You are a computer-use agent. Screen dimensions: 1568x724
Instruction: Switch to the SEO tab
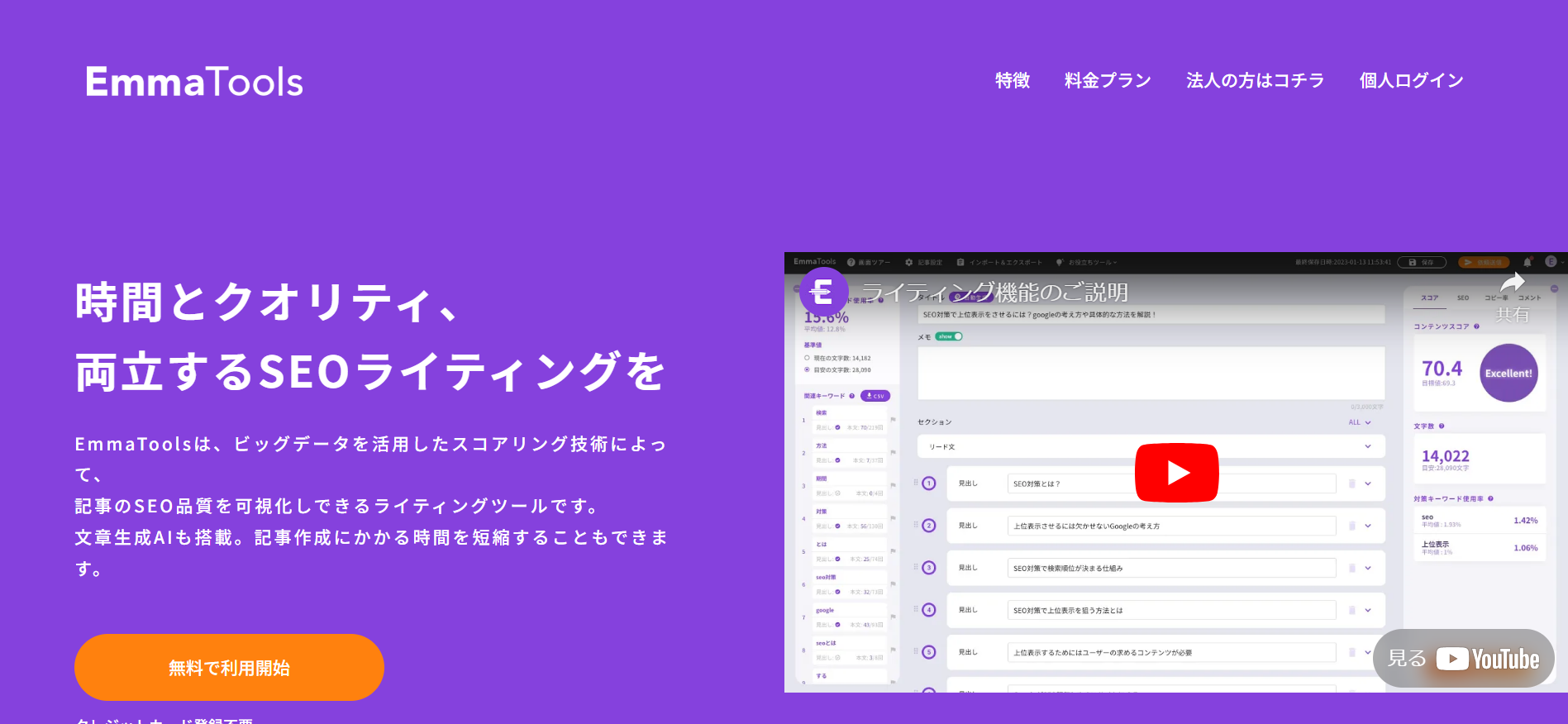[1463, 298]
